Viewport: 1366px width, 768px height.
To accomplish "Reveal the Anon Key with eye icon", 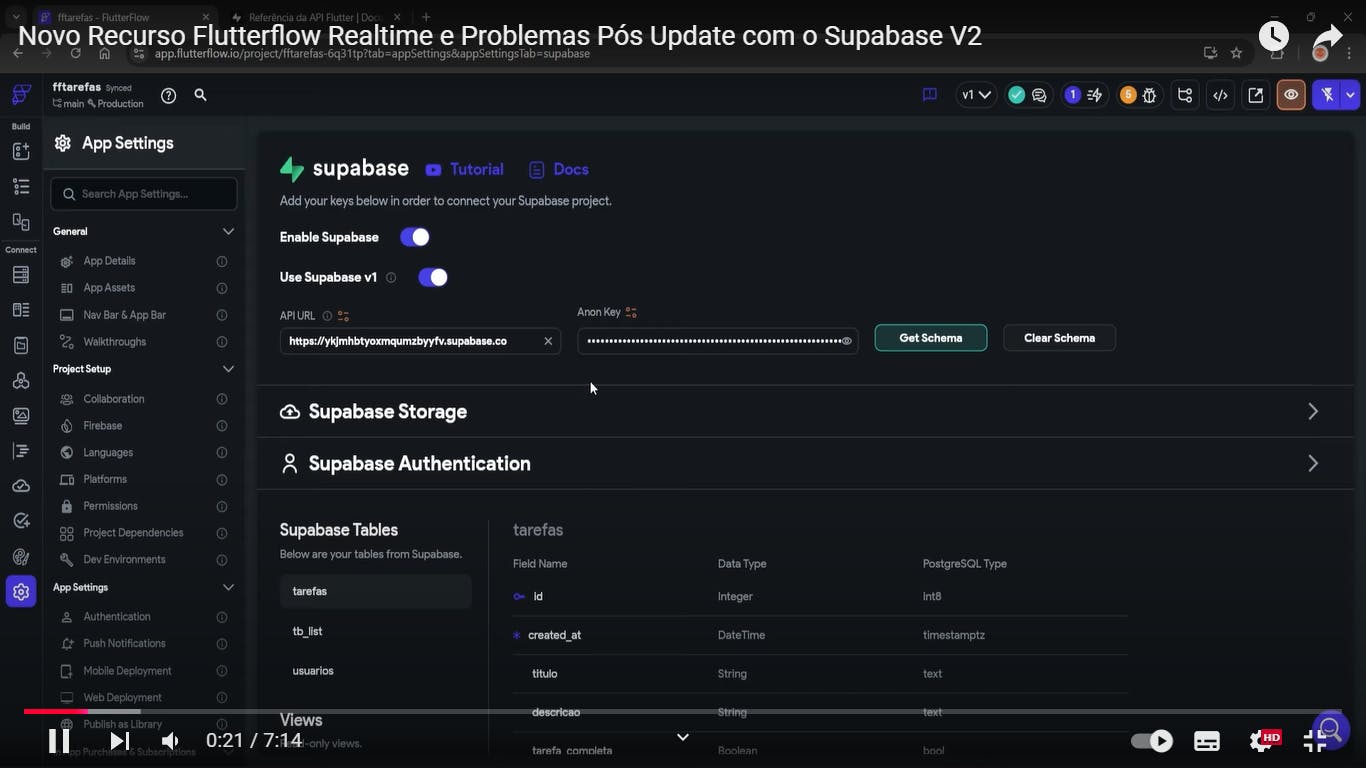I will coord(846,341).
